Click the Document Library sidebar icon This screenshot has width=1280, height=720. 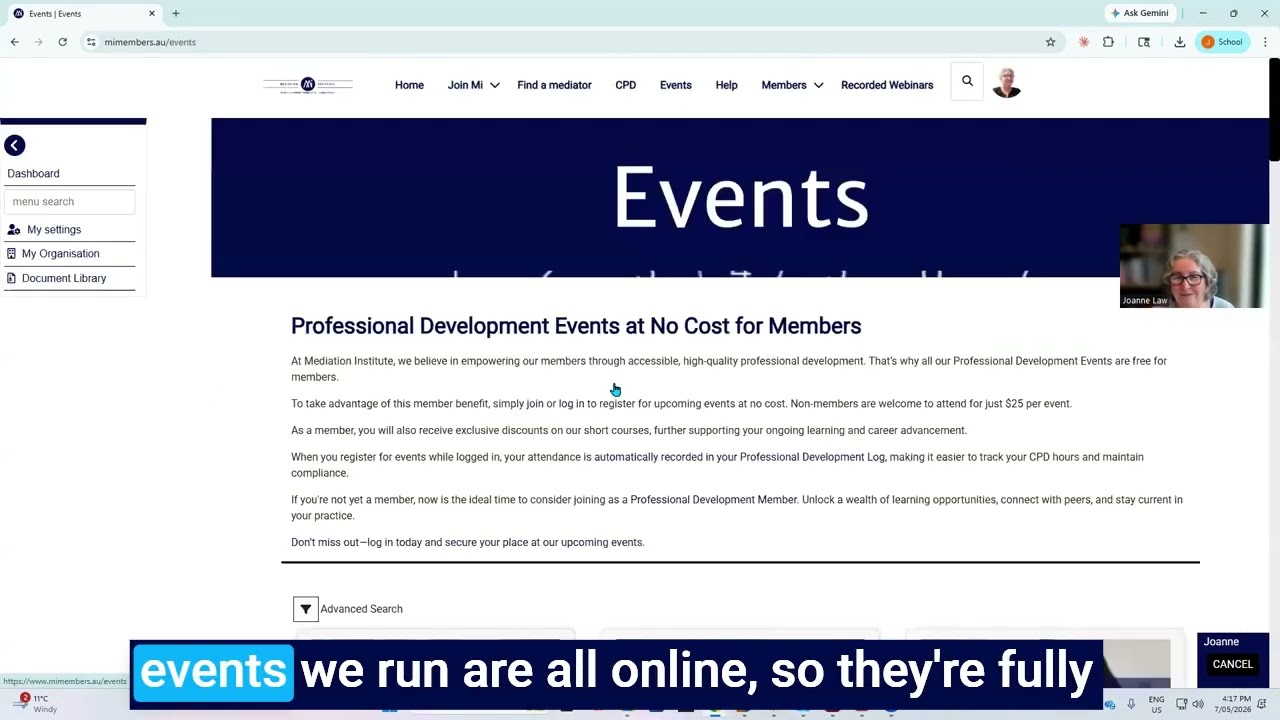point(11,278)
